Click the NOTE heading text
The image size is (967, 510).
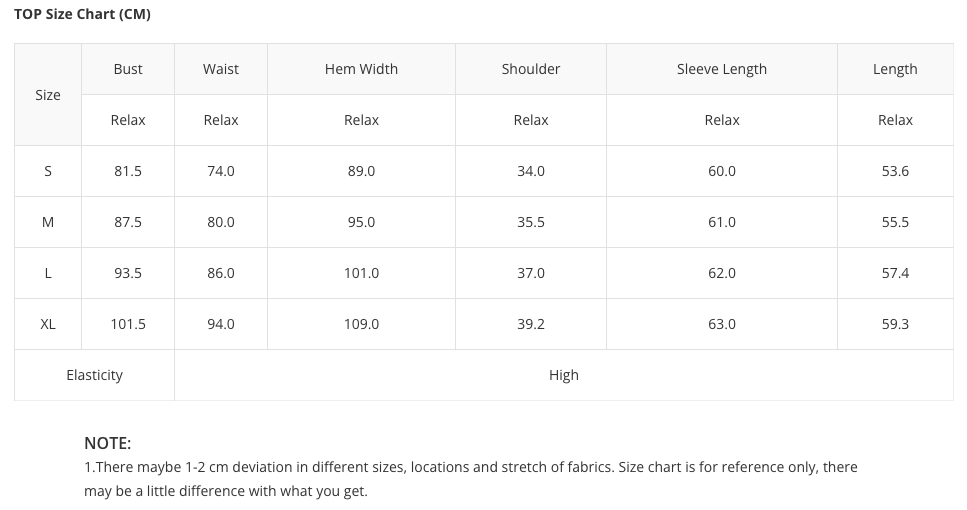point(108,443)
